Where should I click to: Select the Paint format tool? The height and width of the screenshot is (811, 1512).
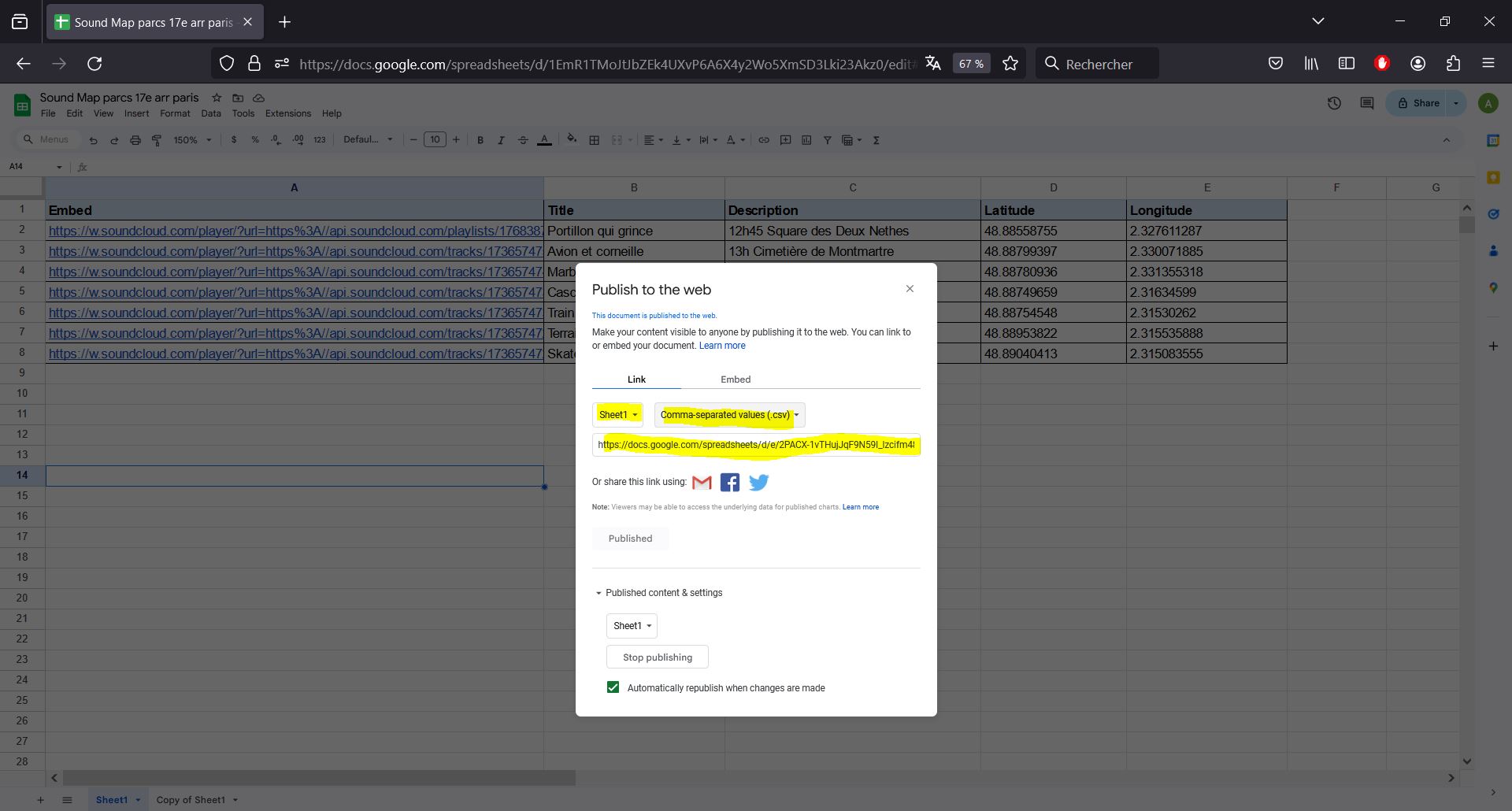(157, 140)
